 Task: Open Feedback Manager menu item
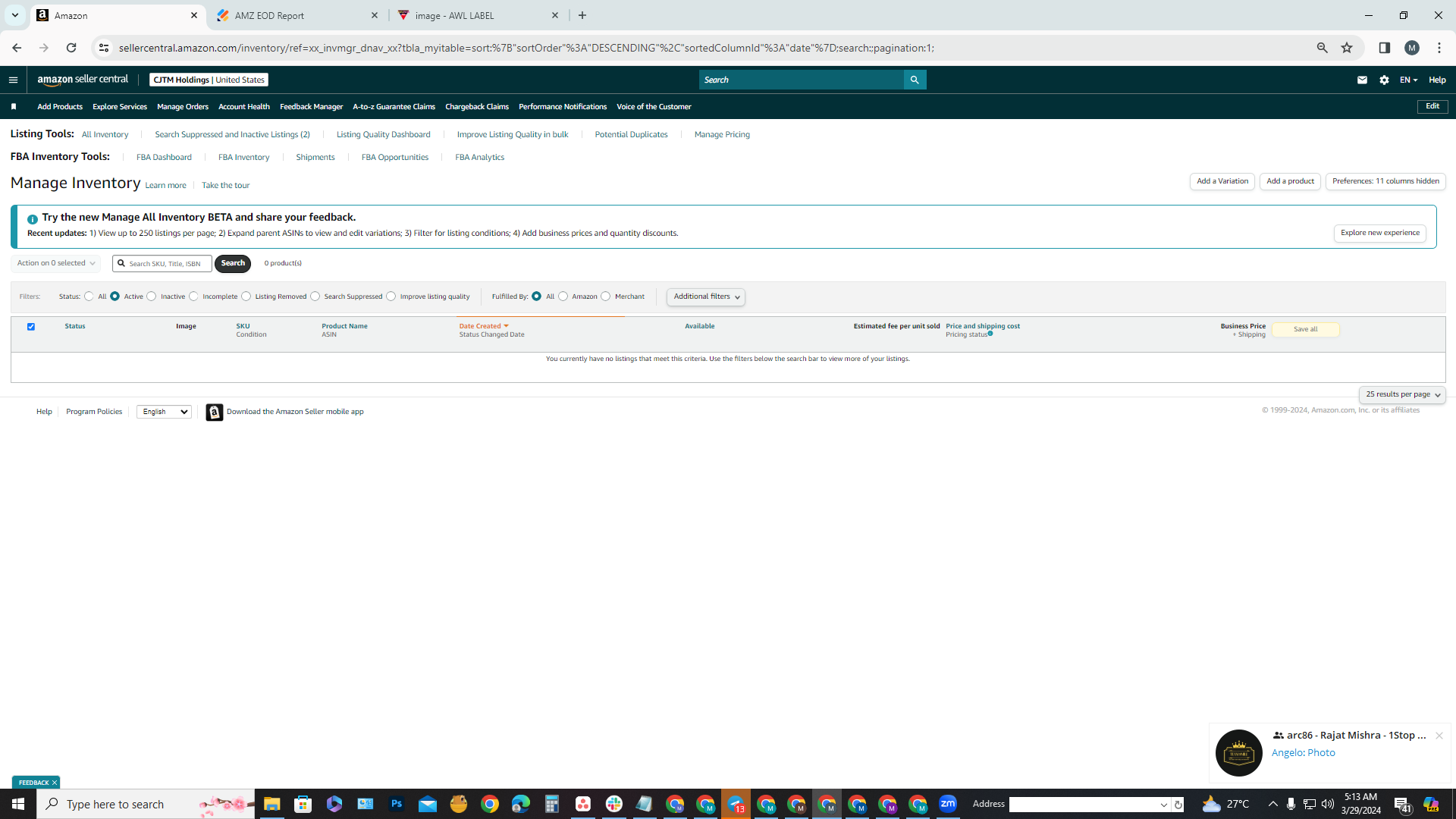(311, 107)
